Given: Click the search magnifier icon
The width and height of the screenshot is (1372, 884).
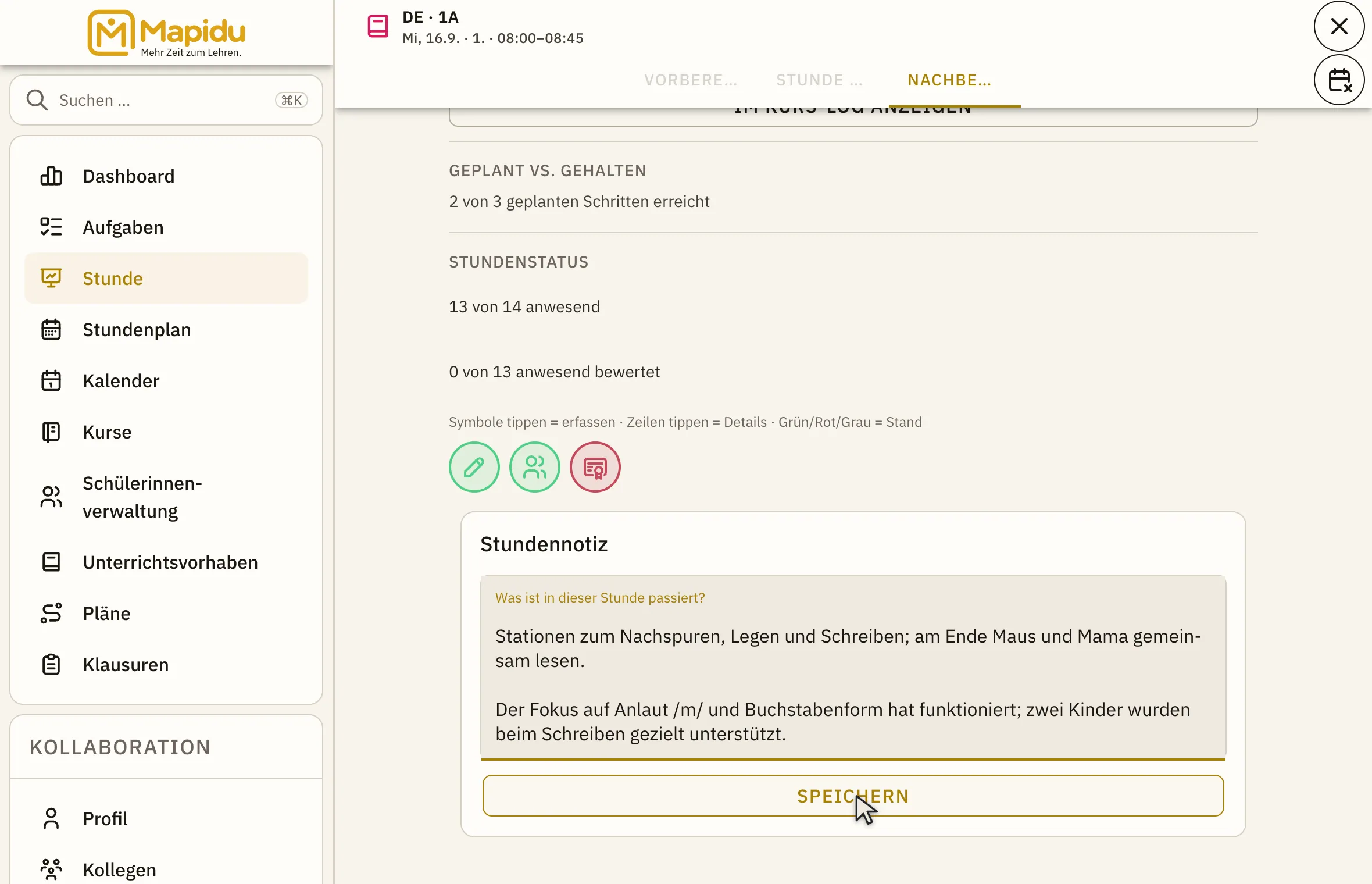Looking at the screenshot, I should click(x=37, y=100).
